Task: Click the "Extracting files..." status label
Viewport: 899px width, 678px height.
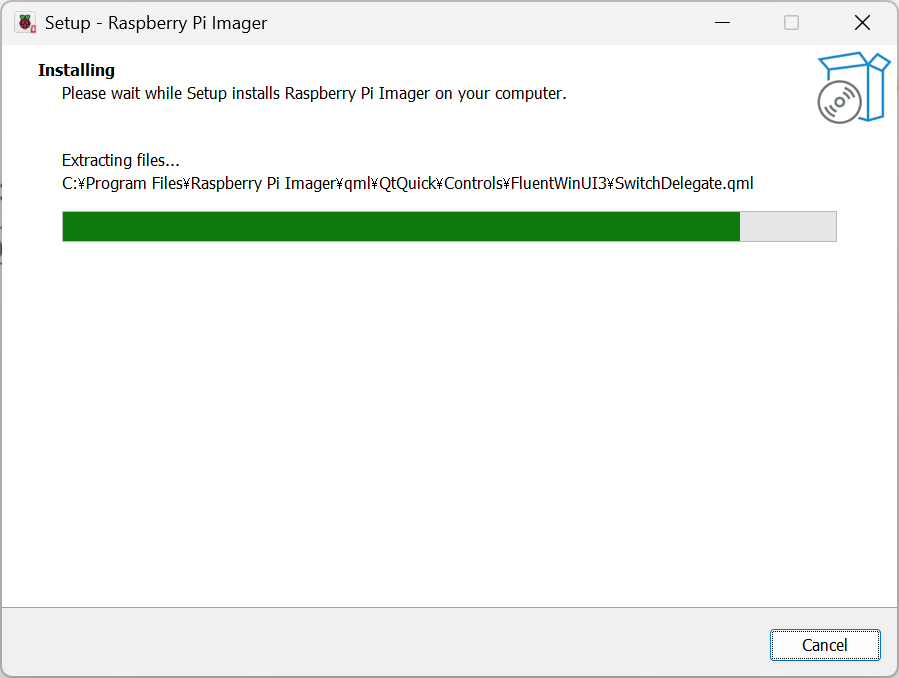Action: pyautogui.click(x=120, y=160)
